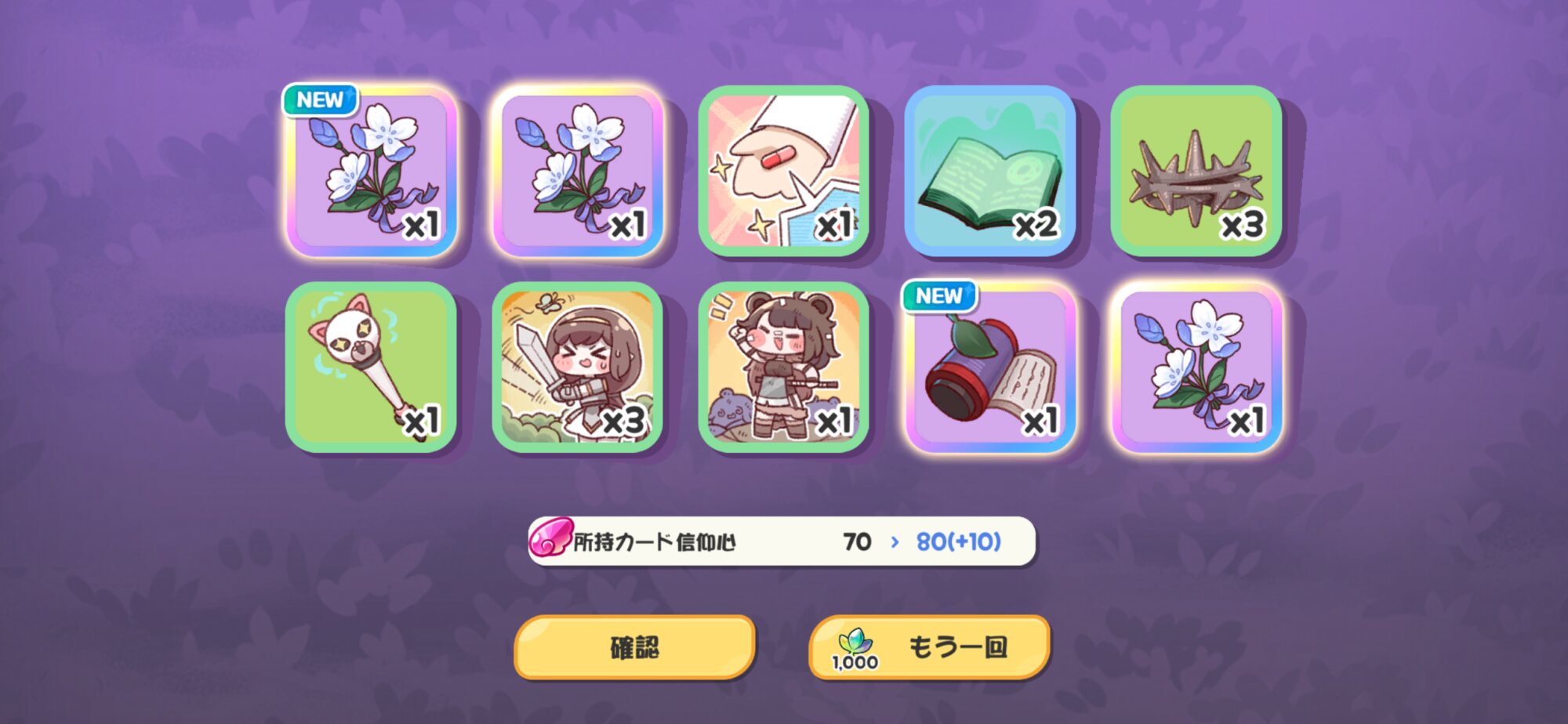This screenshot has width=1568, height=724.
Task: Click the 80(+10) faith value text
Action: tap(959, 541)
